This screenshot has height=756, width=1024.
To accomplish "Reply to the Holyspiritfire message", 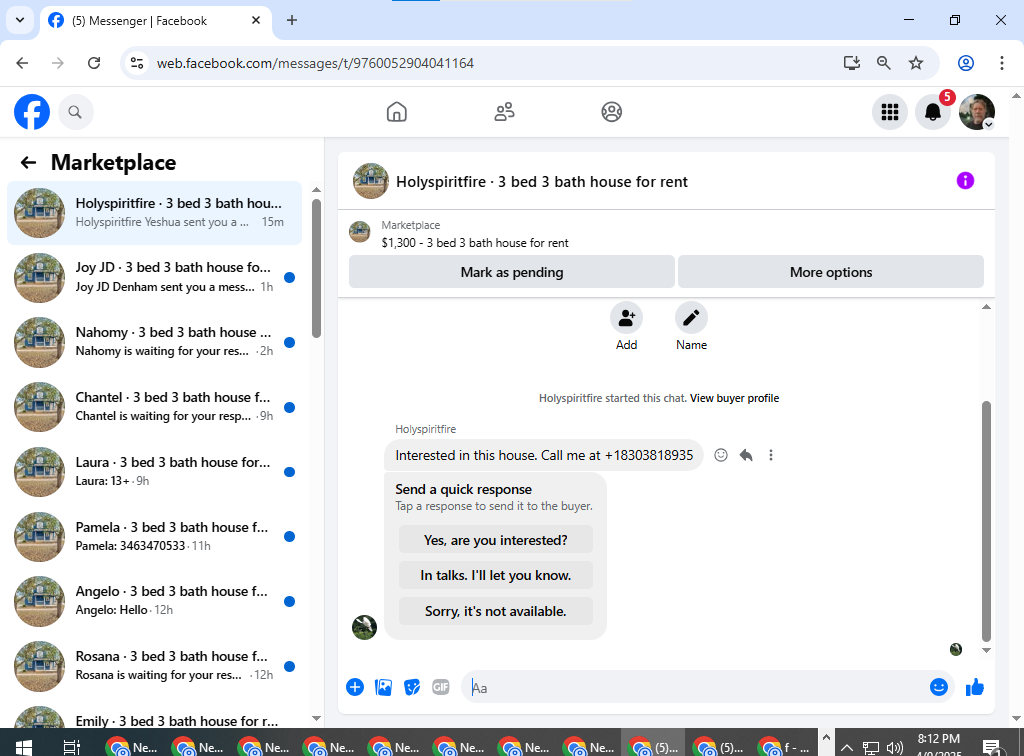I will (746, 455).
